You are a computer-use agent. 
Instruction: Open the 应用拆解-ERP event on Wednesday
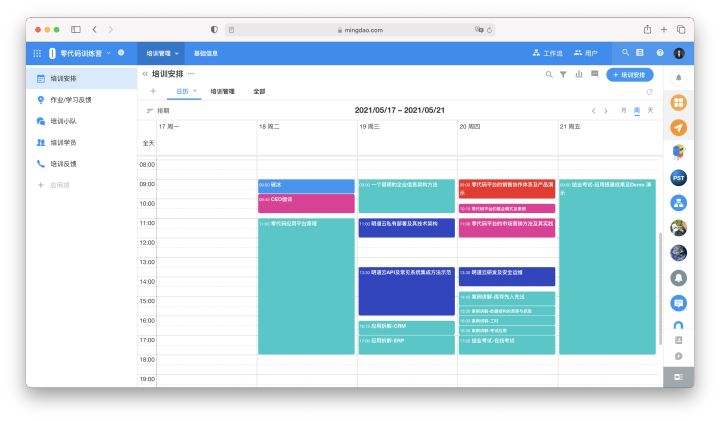tap(406, 344)
